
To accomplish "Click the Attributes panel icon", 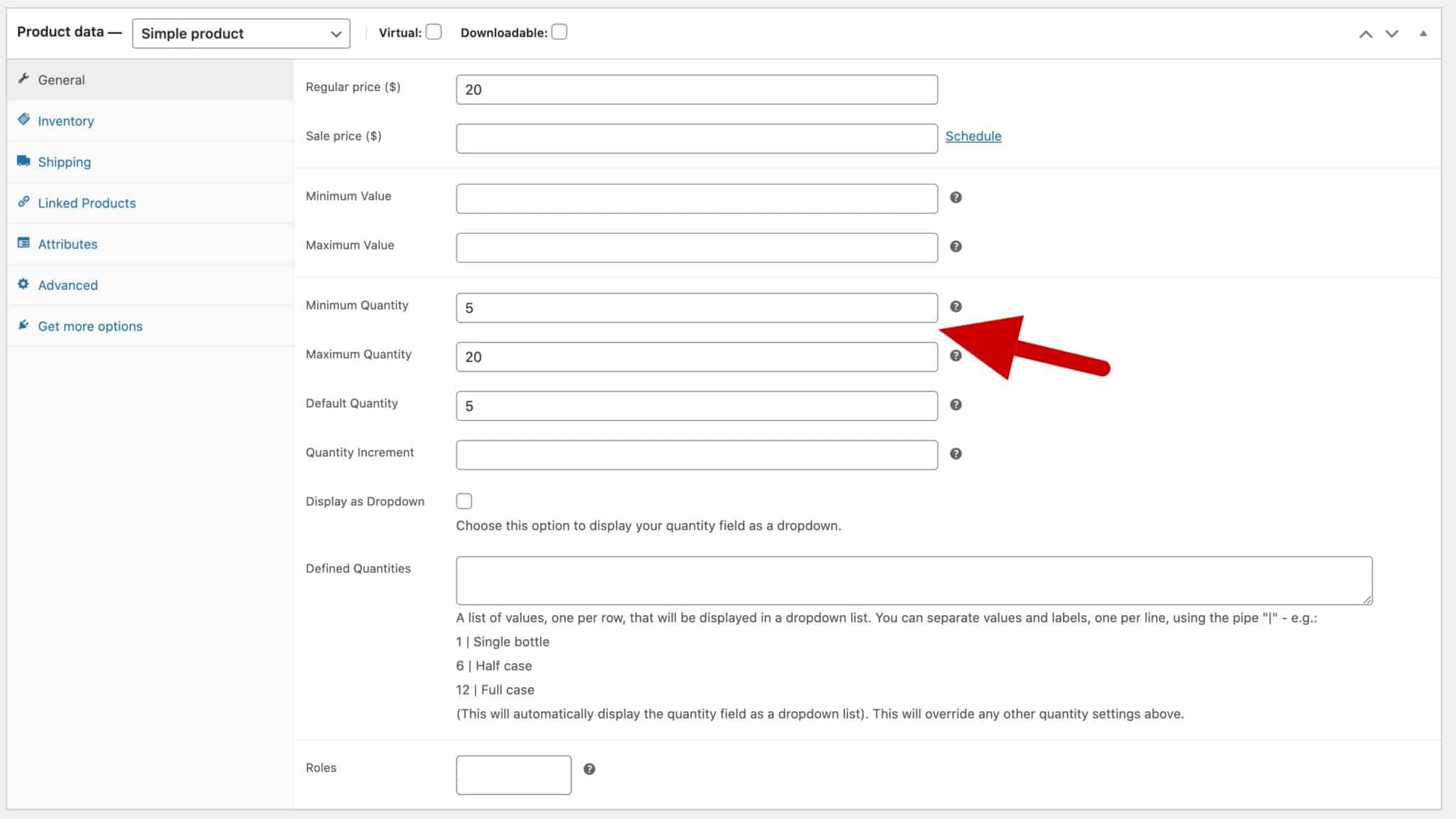I will coord(25,242).
